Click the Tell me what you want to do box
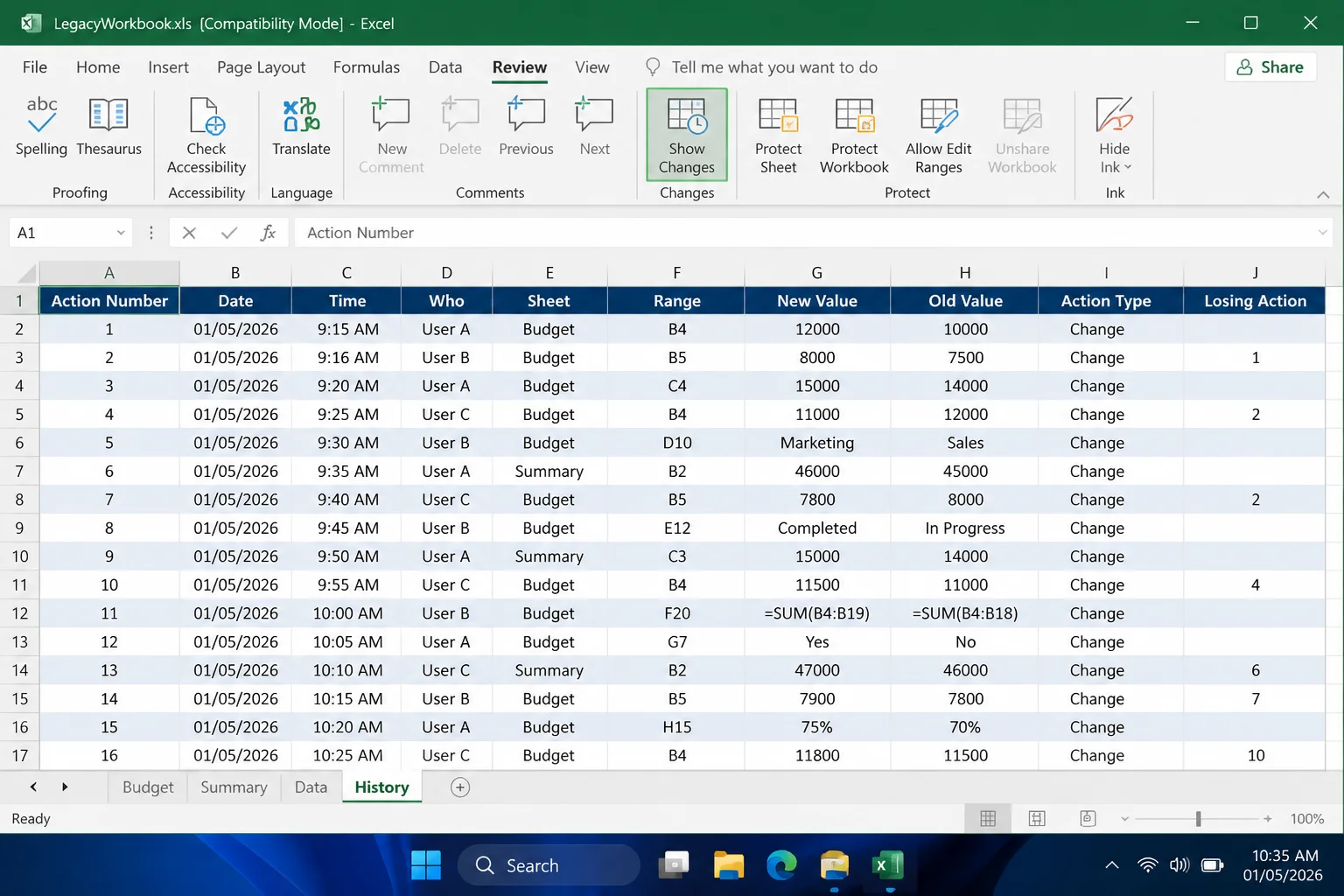Viewport: 1344px width, 896px height. tap(761, 67)
